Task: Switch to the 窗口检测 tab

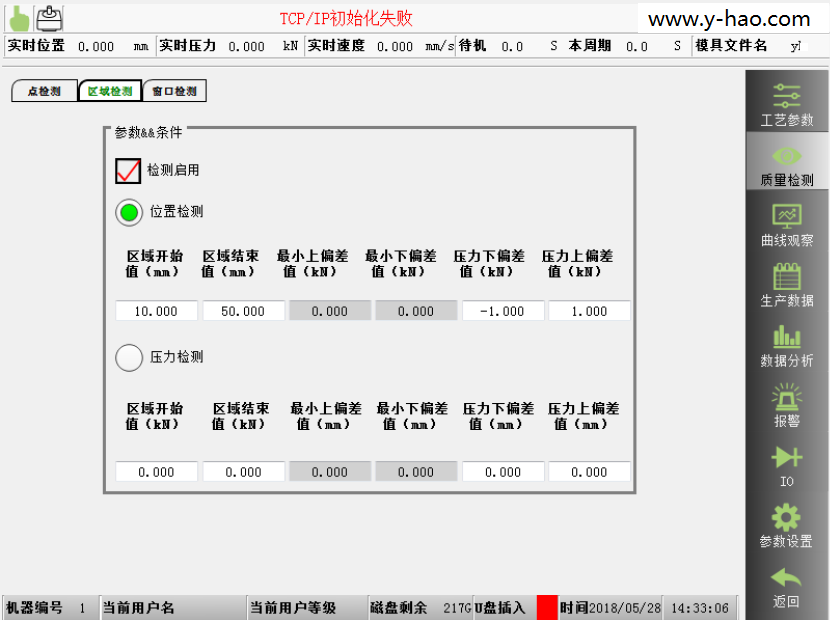Action: tap(174, 92)
